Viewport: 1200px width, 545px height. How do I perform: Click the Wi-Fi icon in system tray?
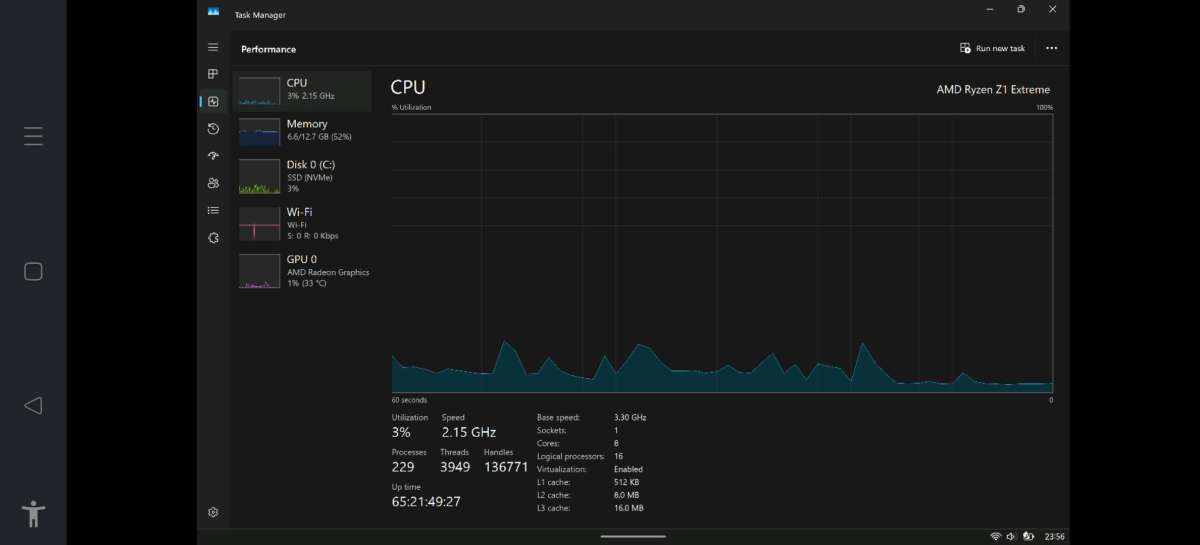click(995, 537)
